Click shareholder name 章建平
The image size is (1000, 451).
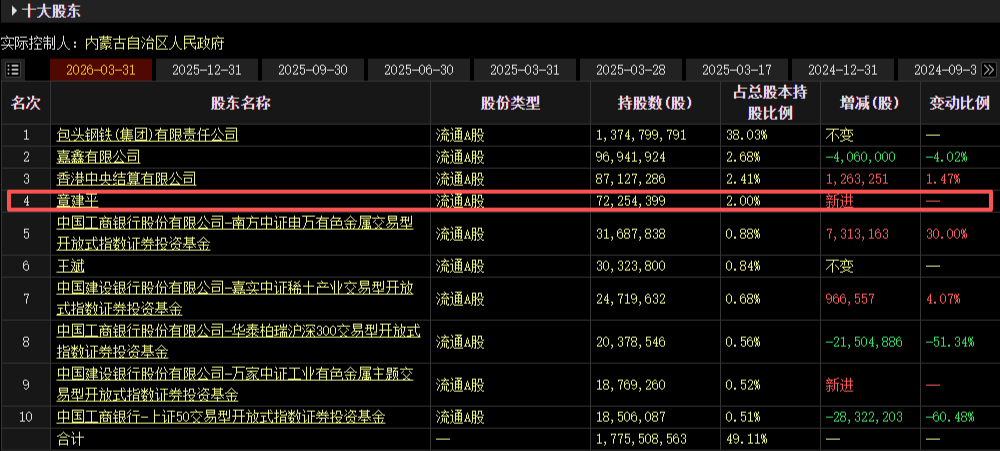click(77, 201)
